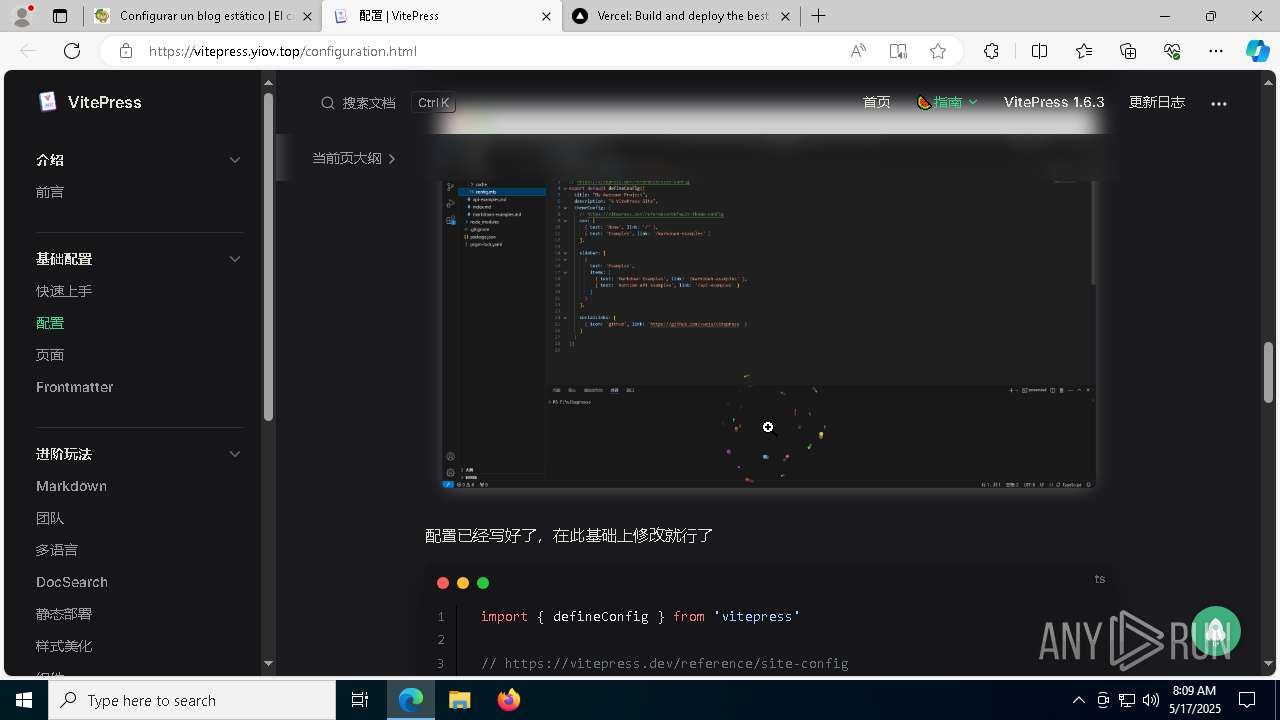Open the 样式美化 sidebar page

click(x=64, y=646)
